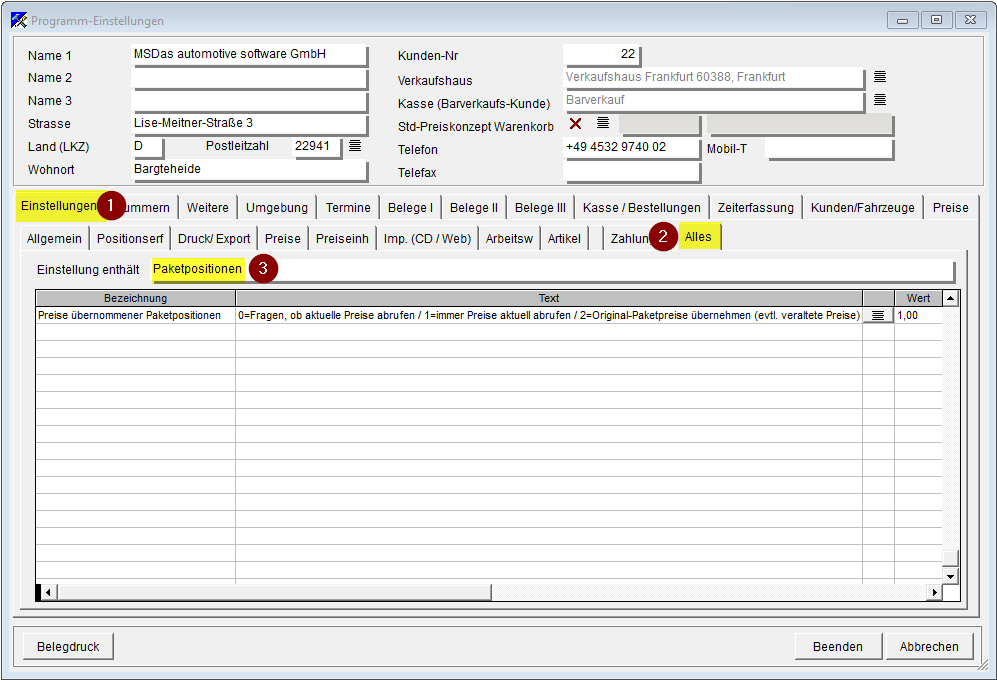997x680 pixels.
Task: Select the Artikel sub-tab
Action: pos(564,239)
